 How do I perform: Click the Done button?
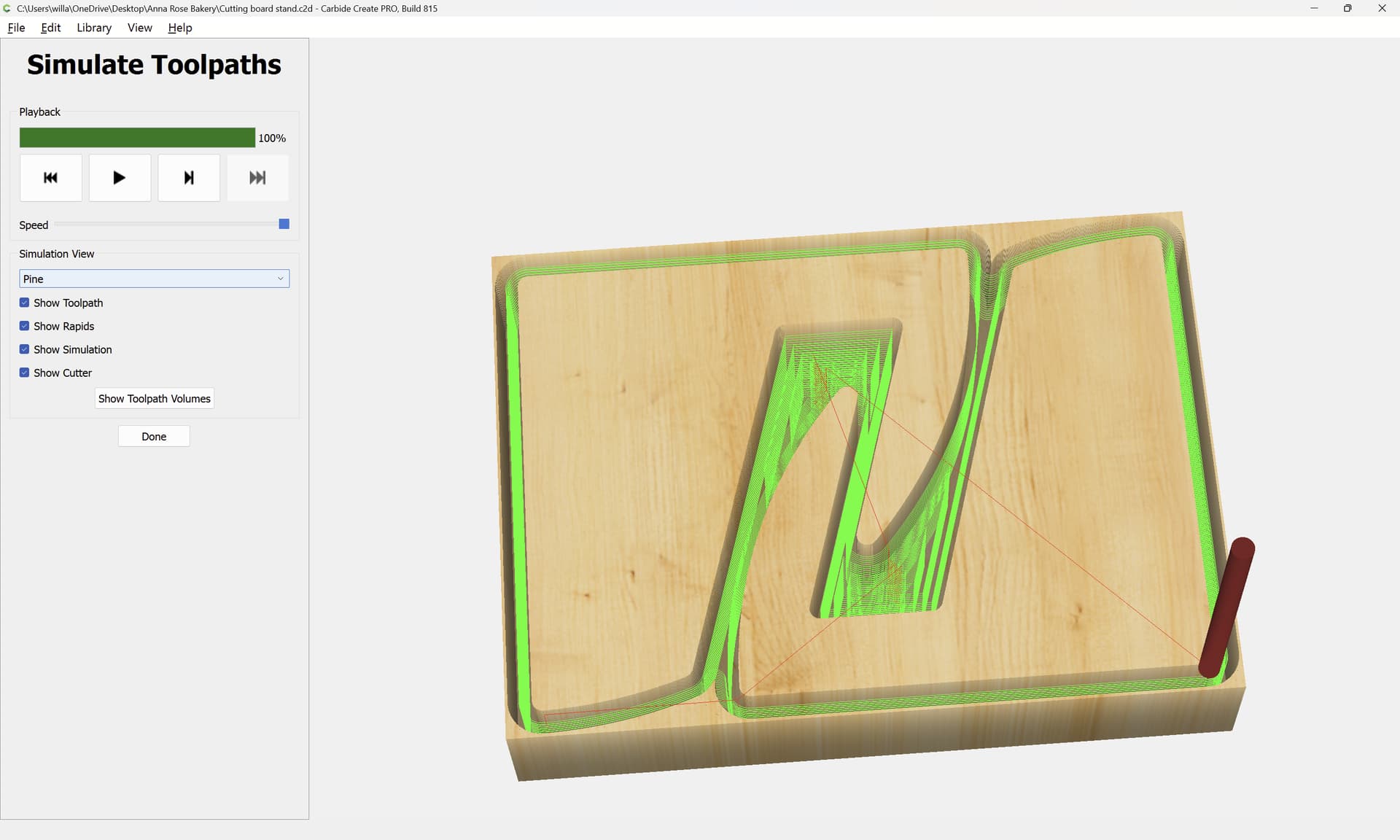[154, 436]
